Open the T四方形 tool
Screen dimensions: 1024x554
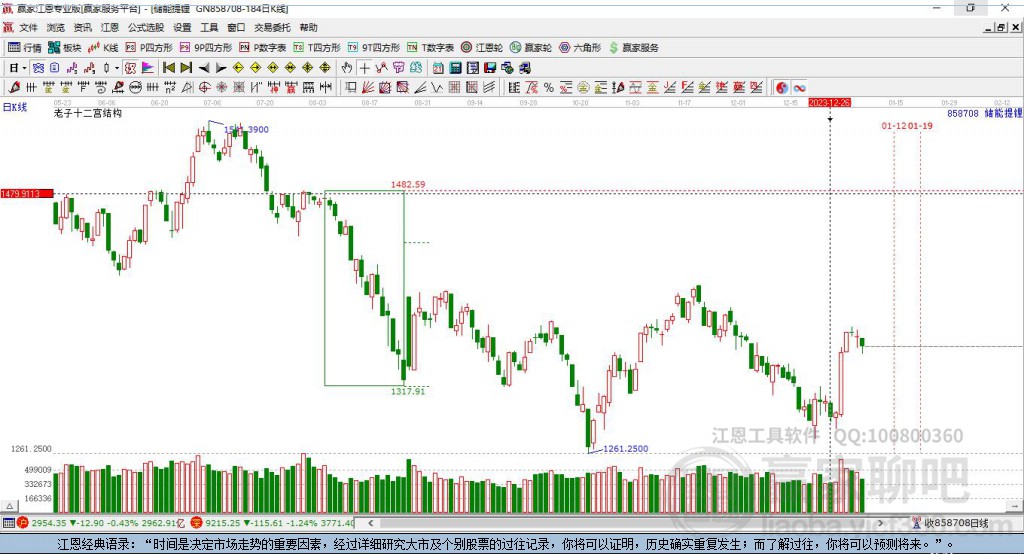coord(317,48)
